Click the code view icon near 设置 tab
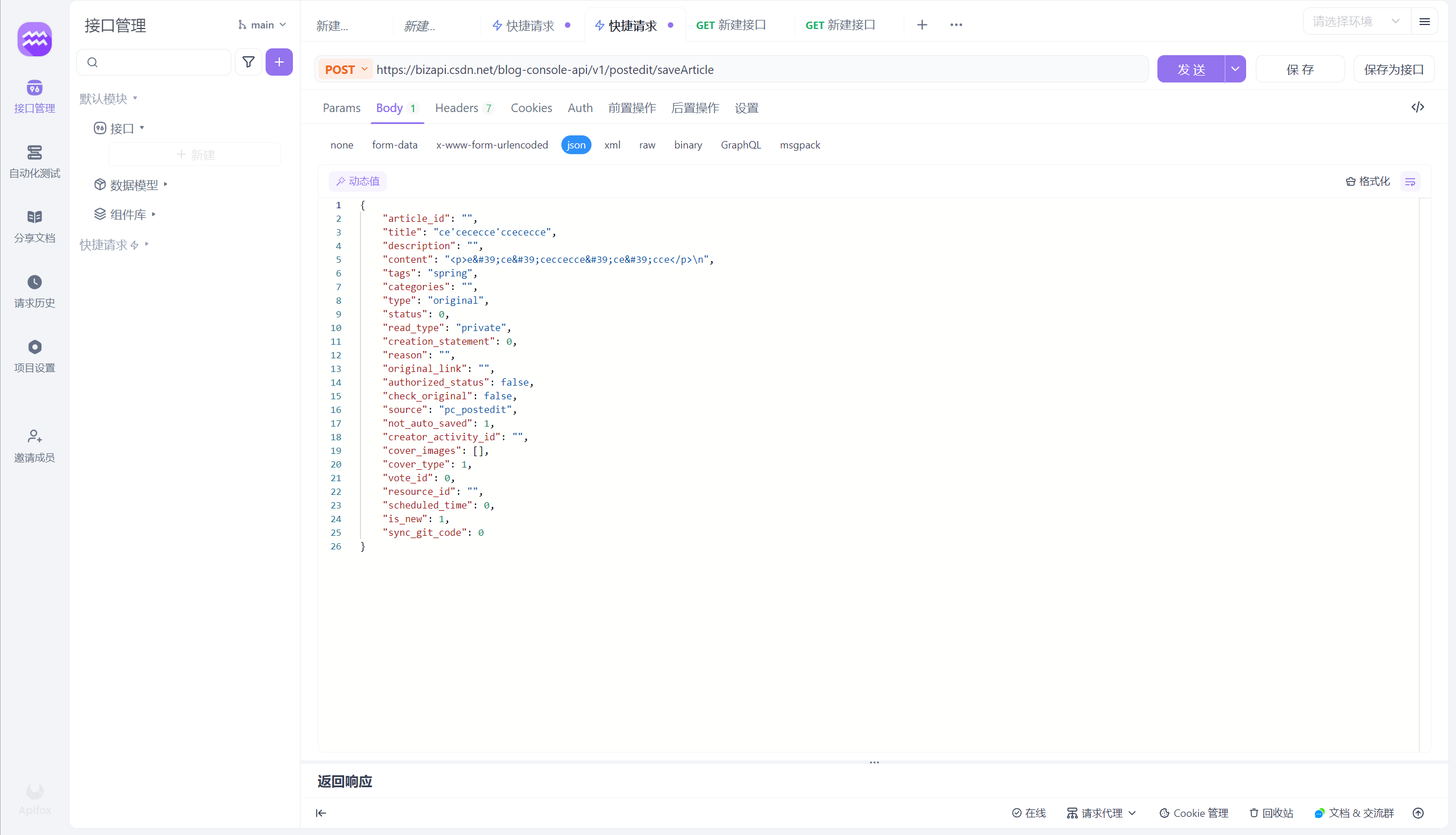 coord(1418,107)
